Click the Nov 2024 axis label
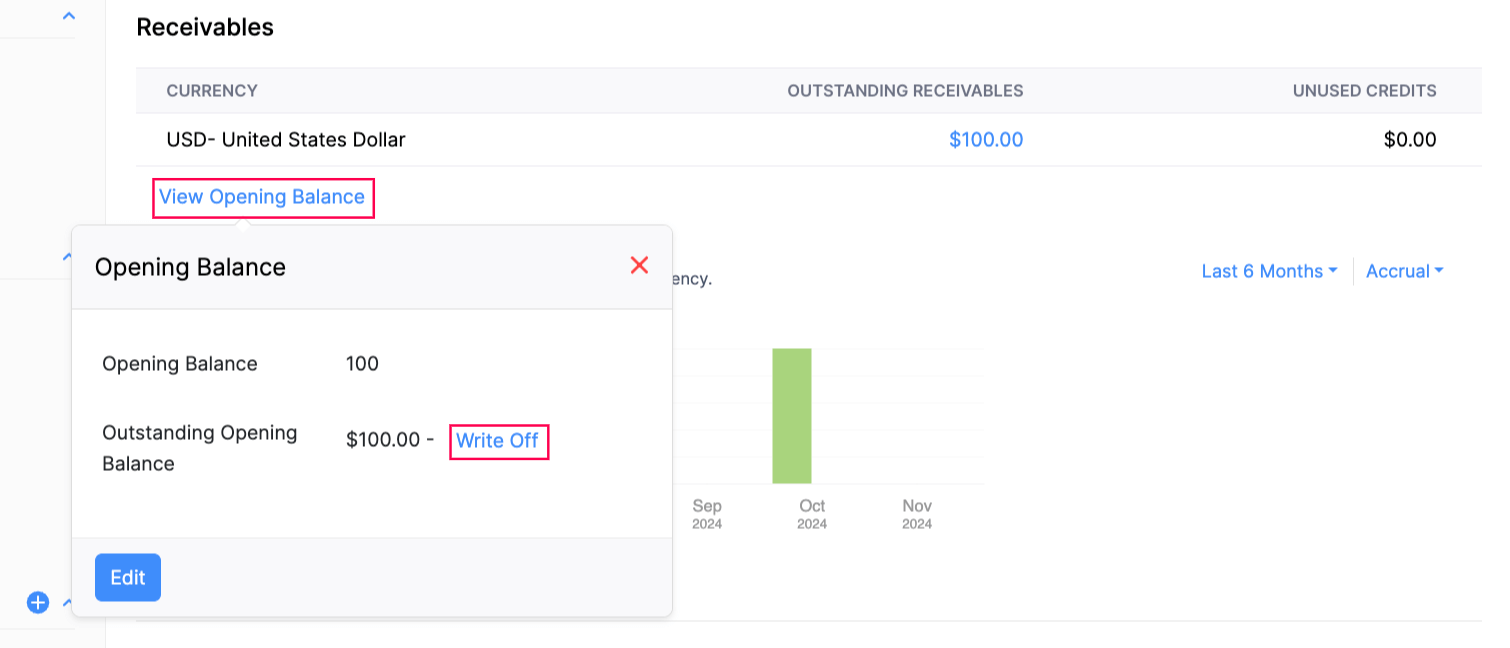The height and width of the screenshot is (648, 1510). click(917, 513)
